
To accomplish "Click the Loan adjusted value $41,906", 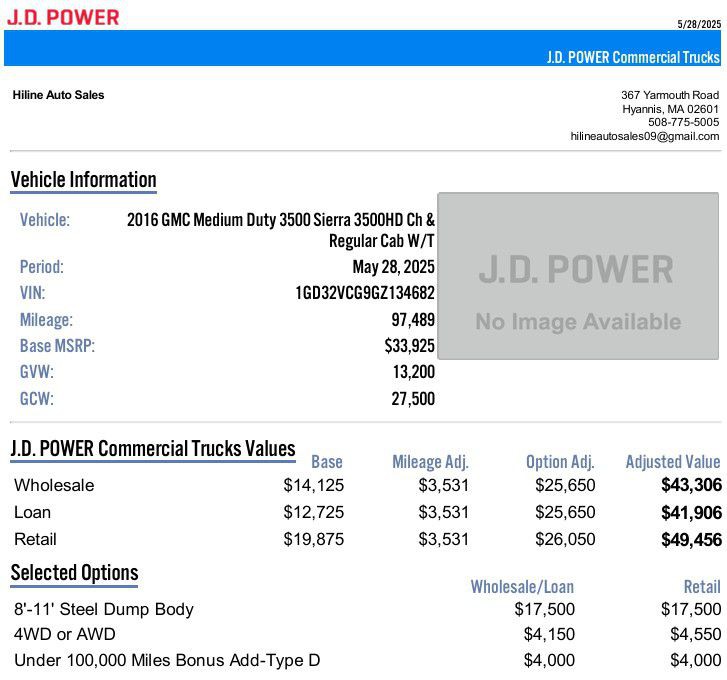I will [x=691, y=513].
